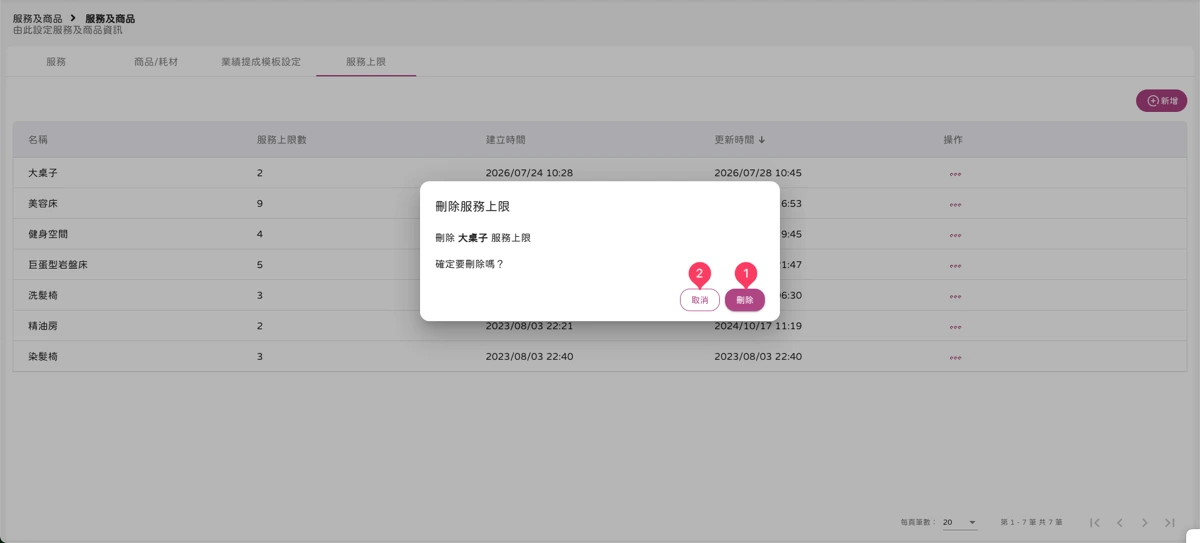The width and height of the screenshot is (1200, 543).
Task: Select the 健身空間 name cell
Action: click(x=48, y=234)
